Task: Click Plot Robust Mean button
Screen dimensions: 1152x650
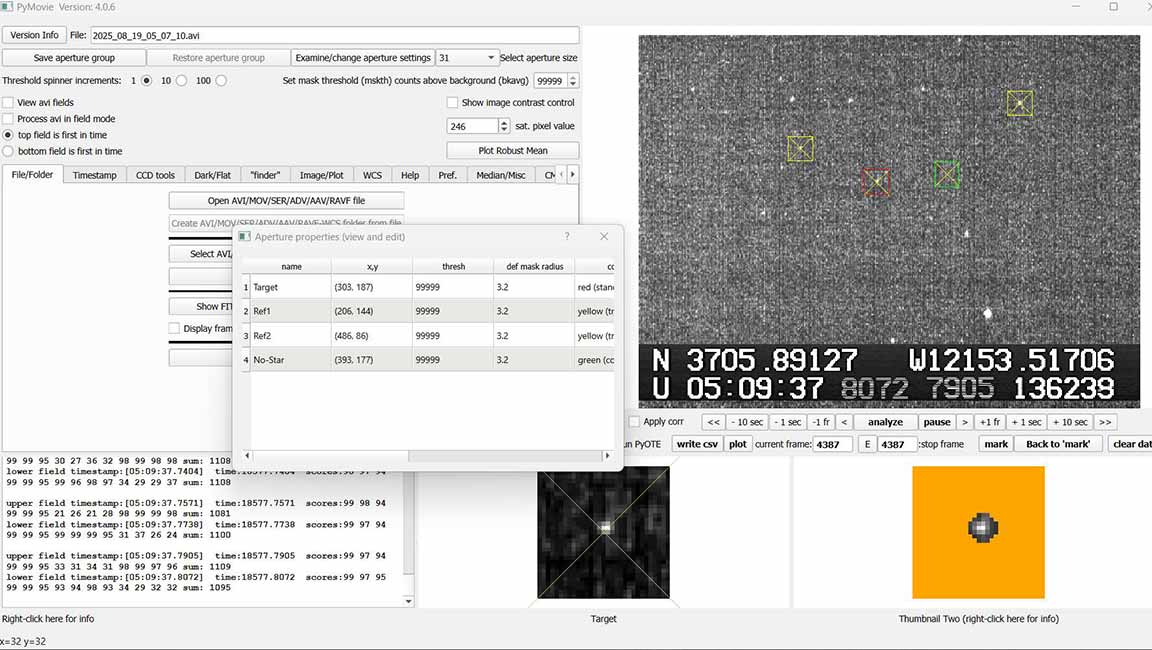Action: coord(513,151)
